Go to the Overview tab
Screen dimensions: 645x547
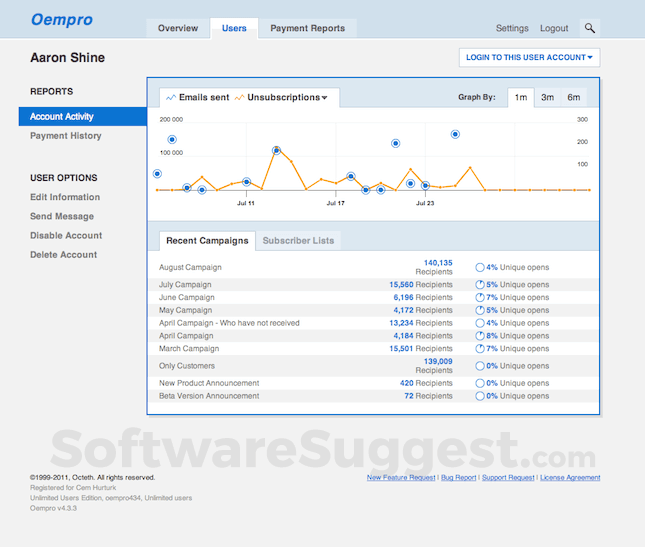tap(177, 29)
